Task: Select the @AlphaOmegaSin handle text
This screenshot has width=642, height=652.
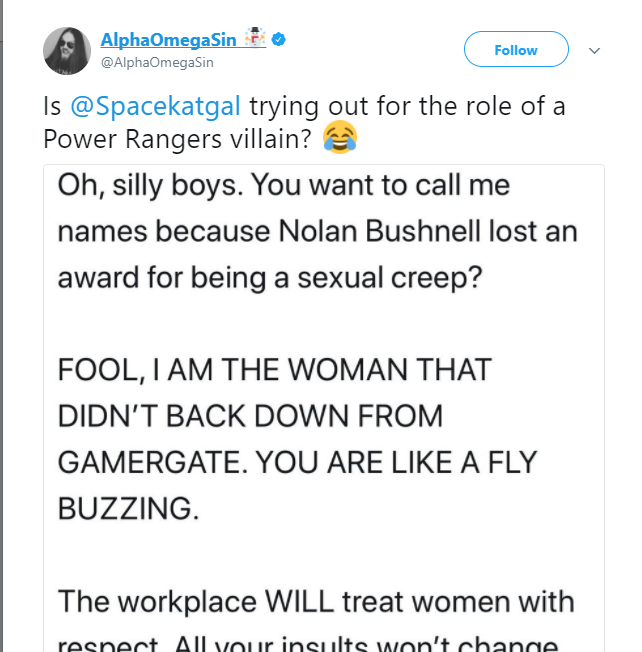Action: click(157, 62)
